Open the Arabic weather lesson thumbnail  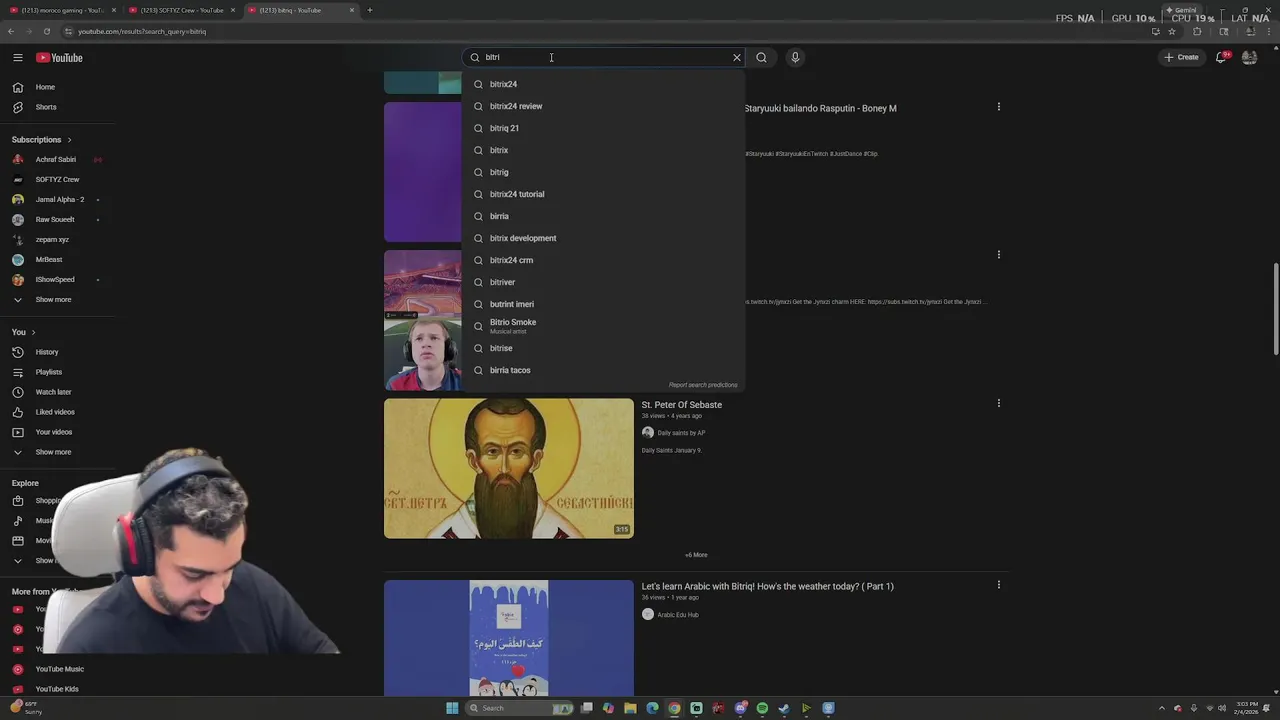(509, 638)
